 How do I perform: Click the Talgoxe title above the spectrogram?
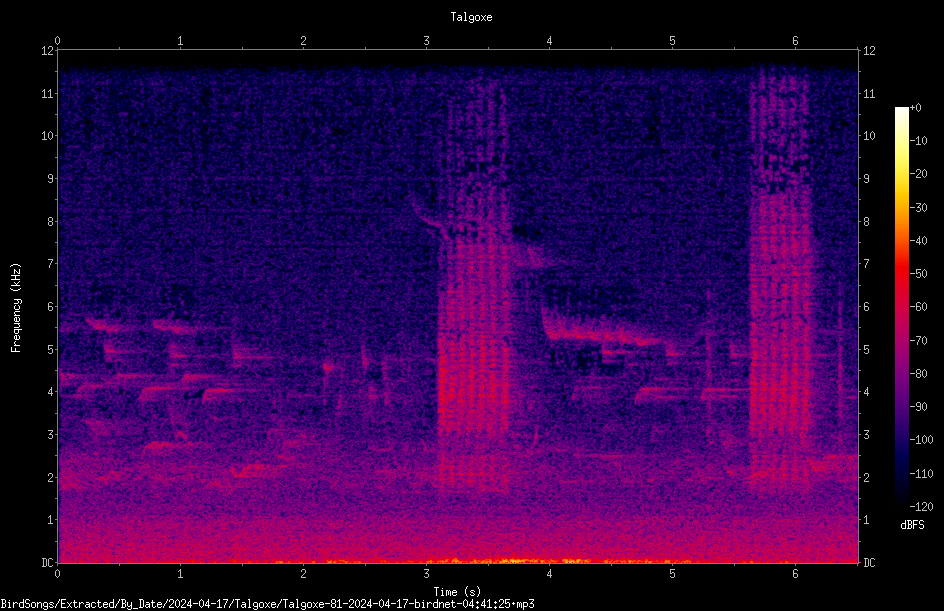pyautogui.click(x=471, y=17)
